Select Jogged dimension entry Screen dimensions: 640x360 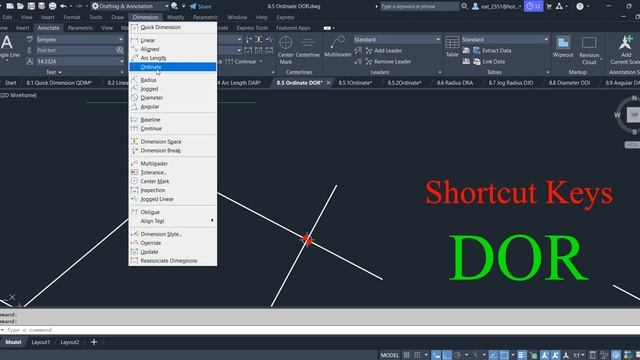pos(173,89)
